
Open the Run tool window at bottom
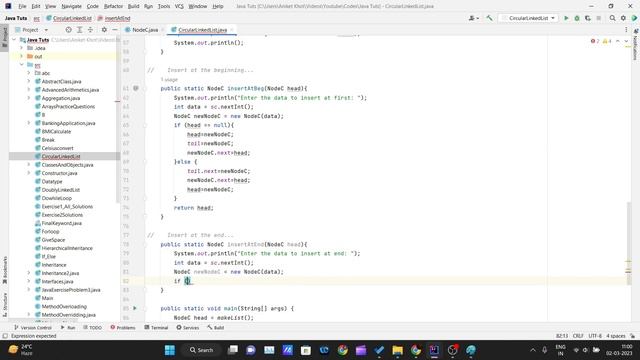coord(68,327)
